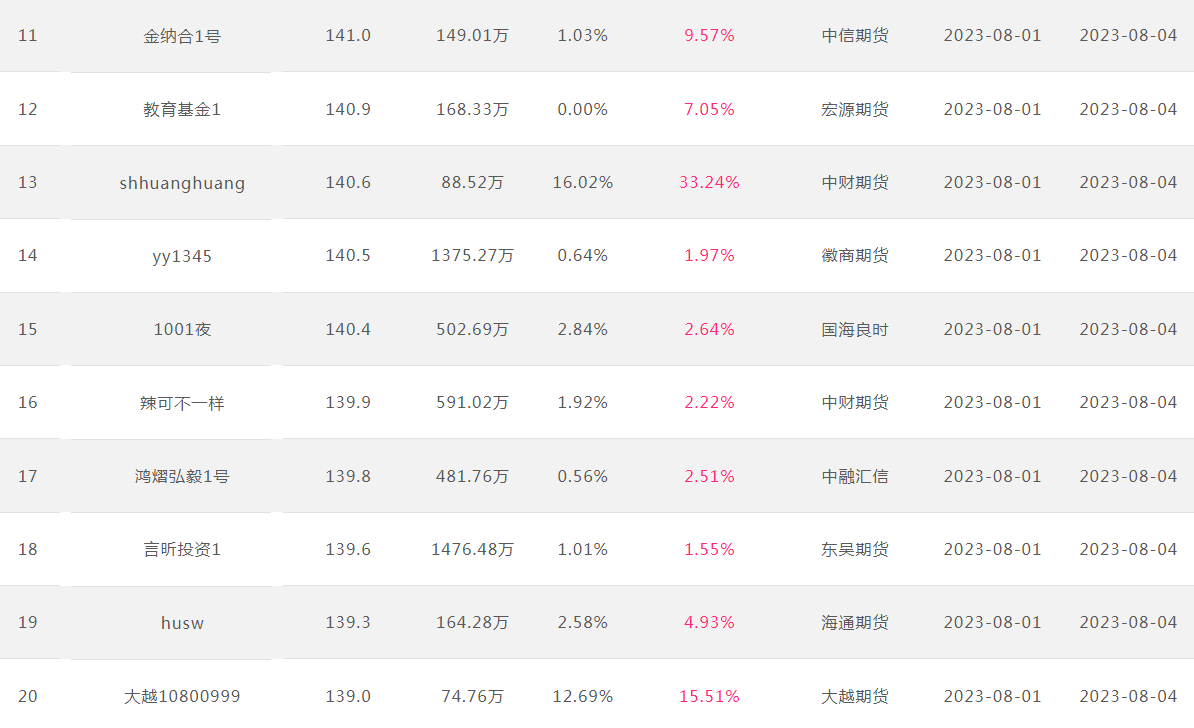The height and width of the screenshot is (728, 1194).
Task: Select the 宏源期货 company cell
Action: (854, 110)
